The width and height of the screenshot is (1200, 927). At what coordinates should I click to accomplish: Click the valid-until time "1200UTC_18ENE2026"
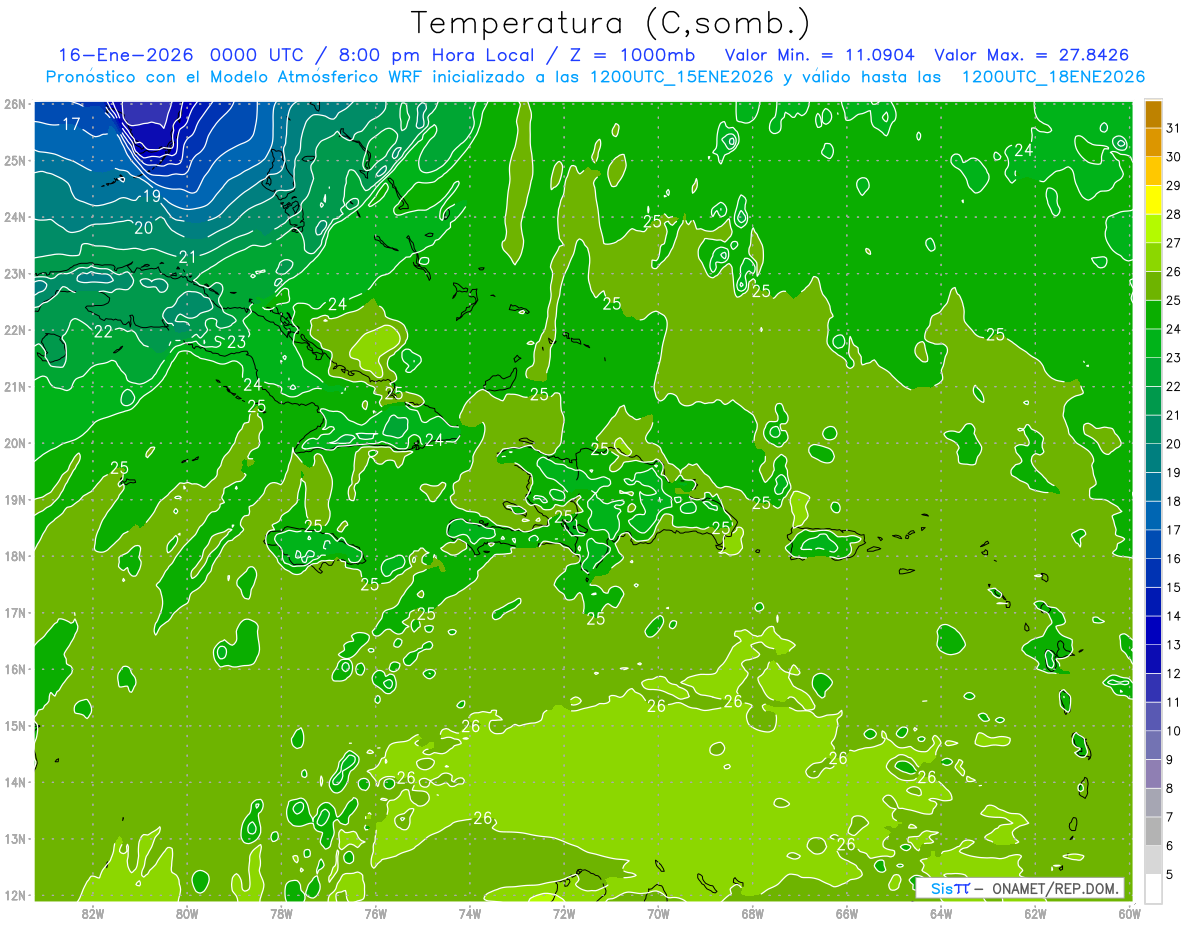tap(1052, 77)
